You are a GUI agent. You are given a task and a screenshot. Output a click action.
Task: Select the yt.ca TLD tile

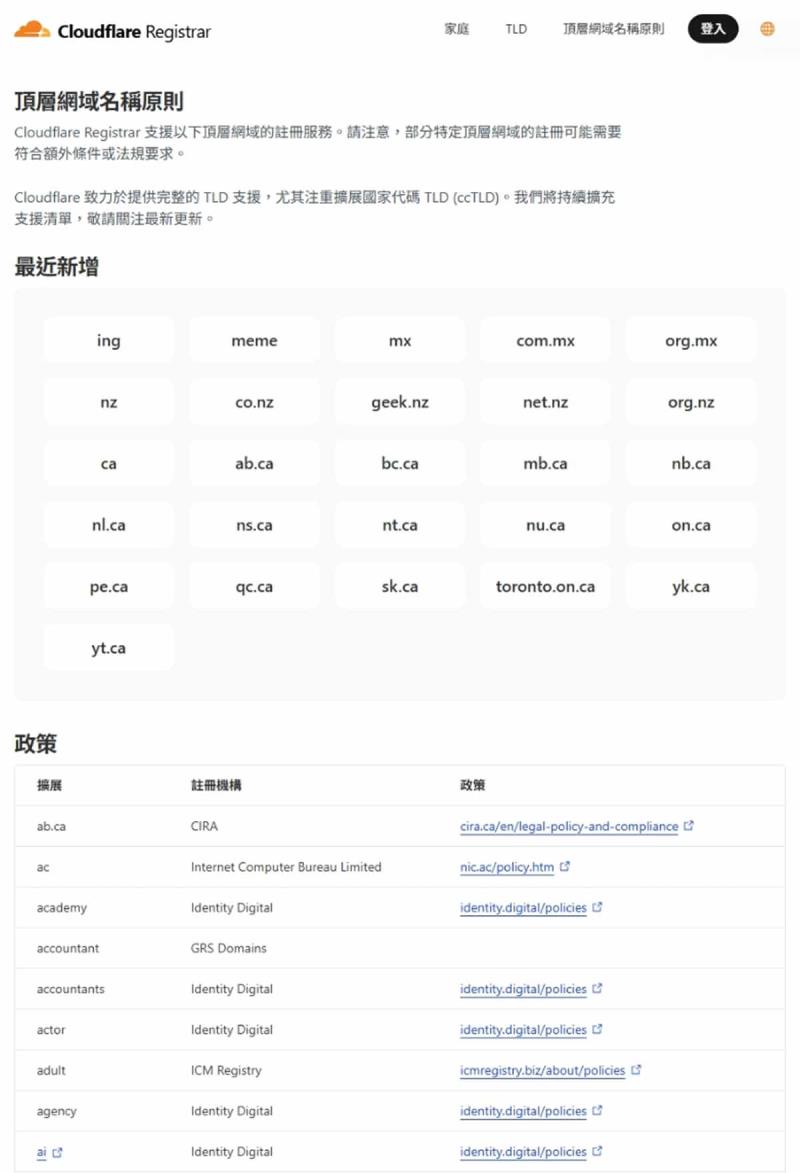point(108,647)
